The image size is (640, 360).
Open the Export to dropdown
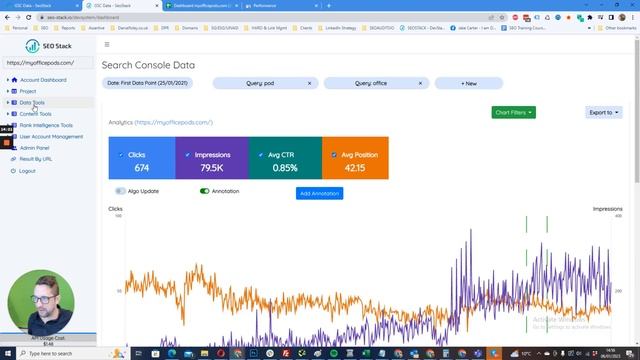click(x=604, y=113)
